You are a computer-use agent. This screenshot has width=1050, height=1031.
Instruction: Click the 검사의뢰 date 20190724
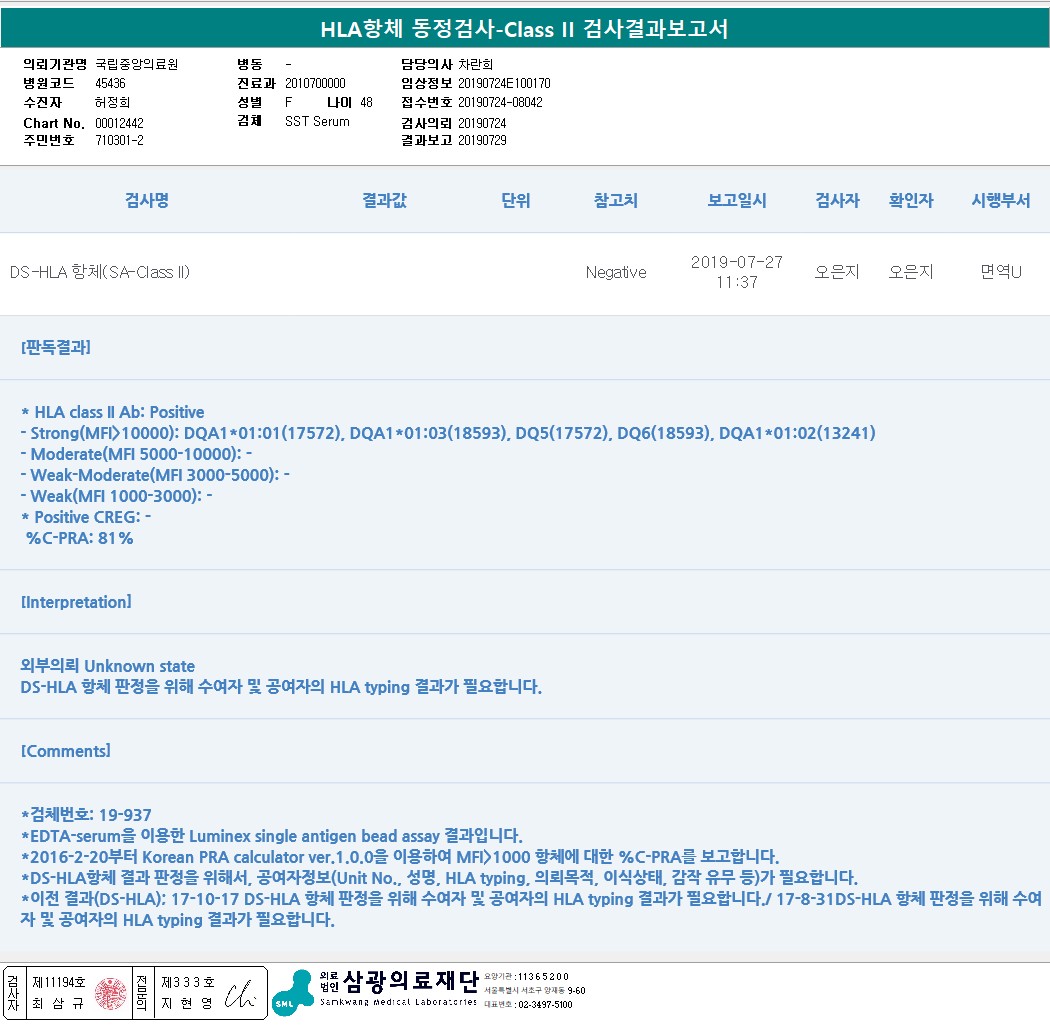(482, 123)
